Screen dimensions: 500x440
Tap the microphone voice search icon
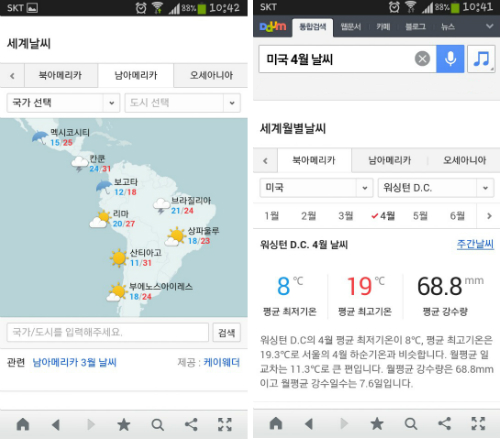click(x=450, y=59)
